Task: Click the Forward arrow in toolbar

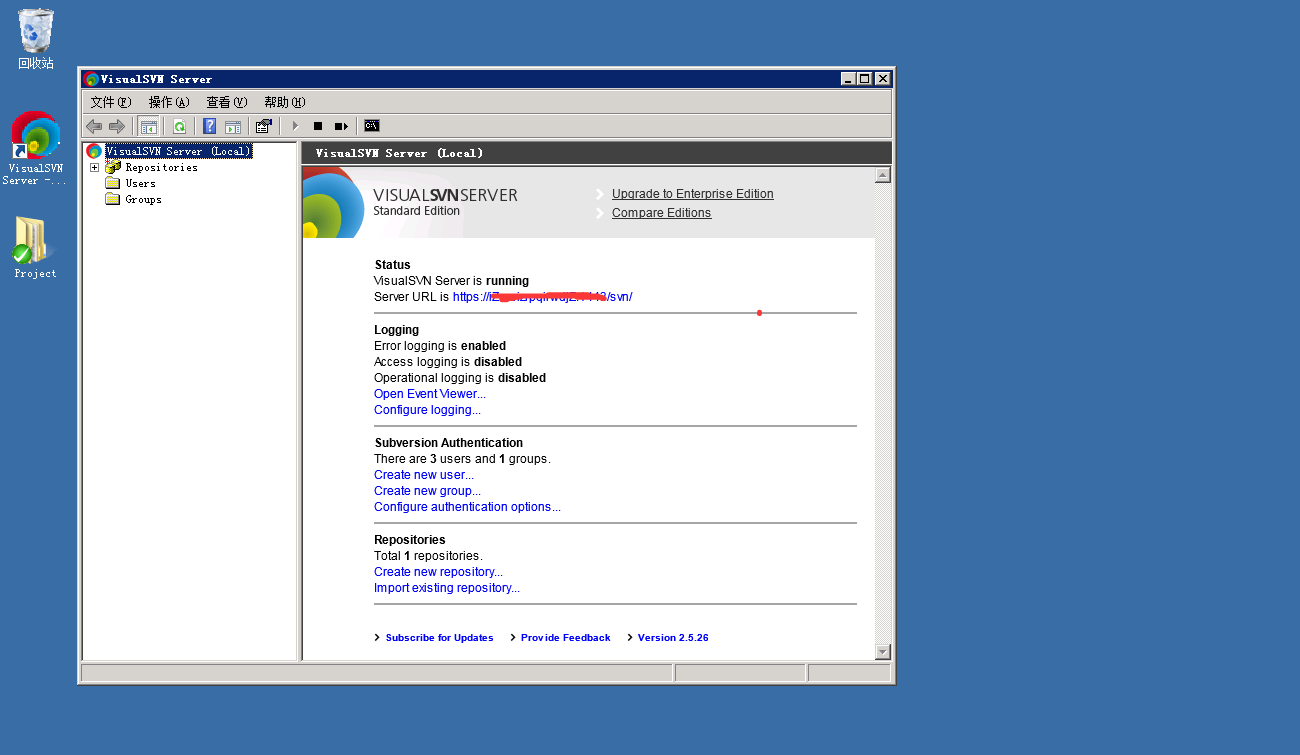Action: (117, 126)
